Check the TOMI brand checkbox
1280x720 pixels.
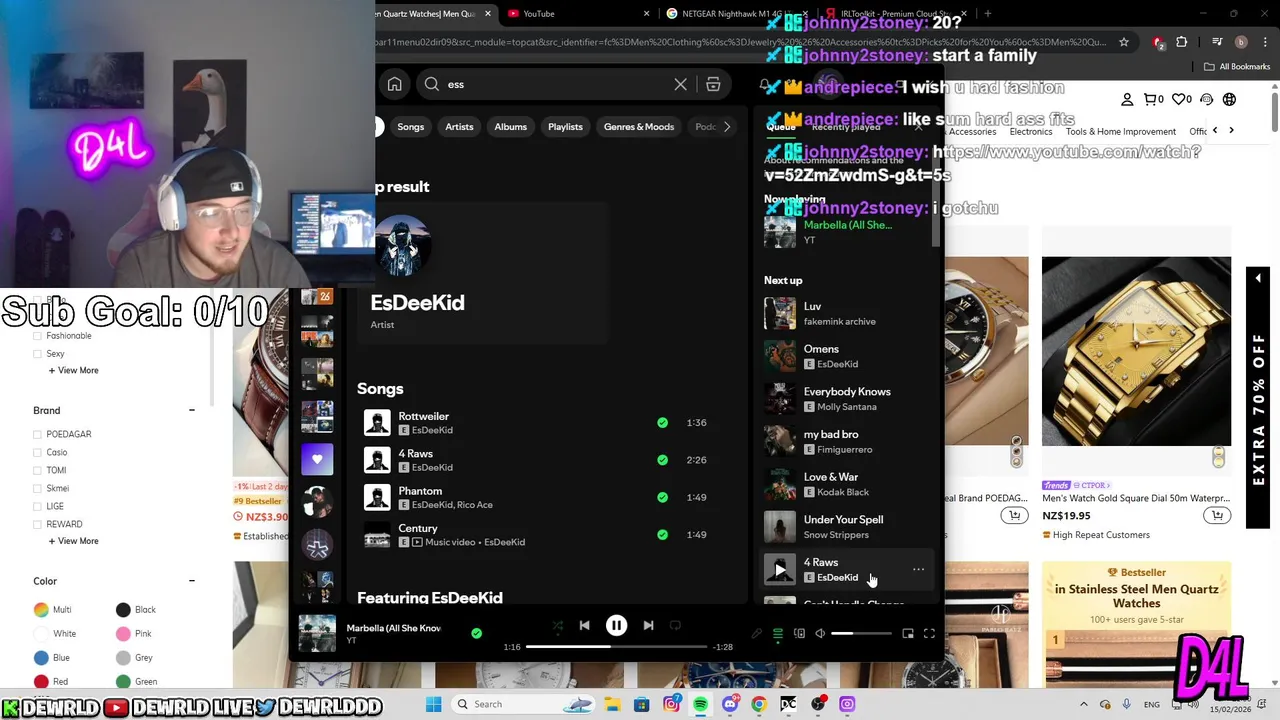coord(38,471)
